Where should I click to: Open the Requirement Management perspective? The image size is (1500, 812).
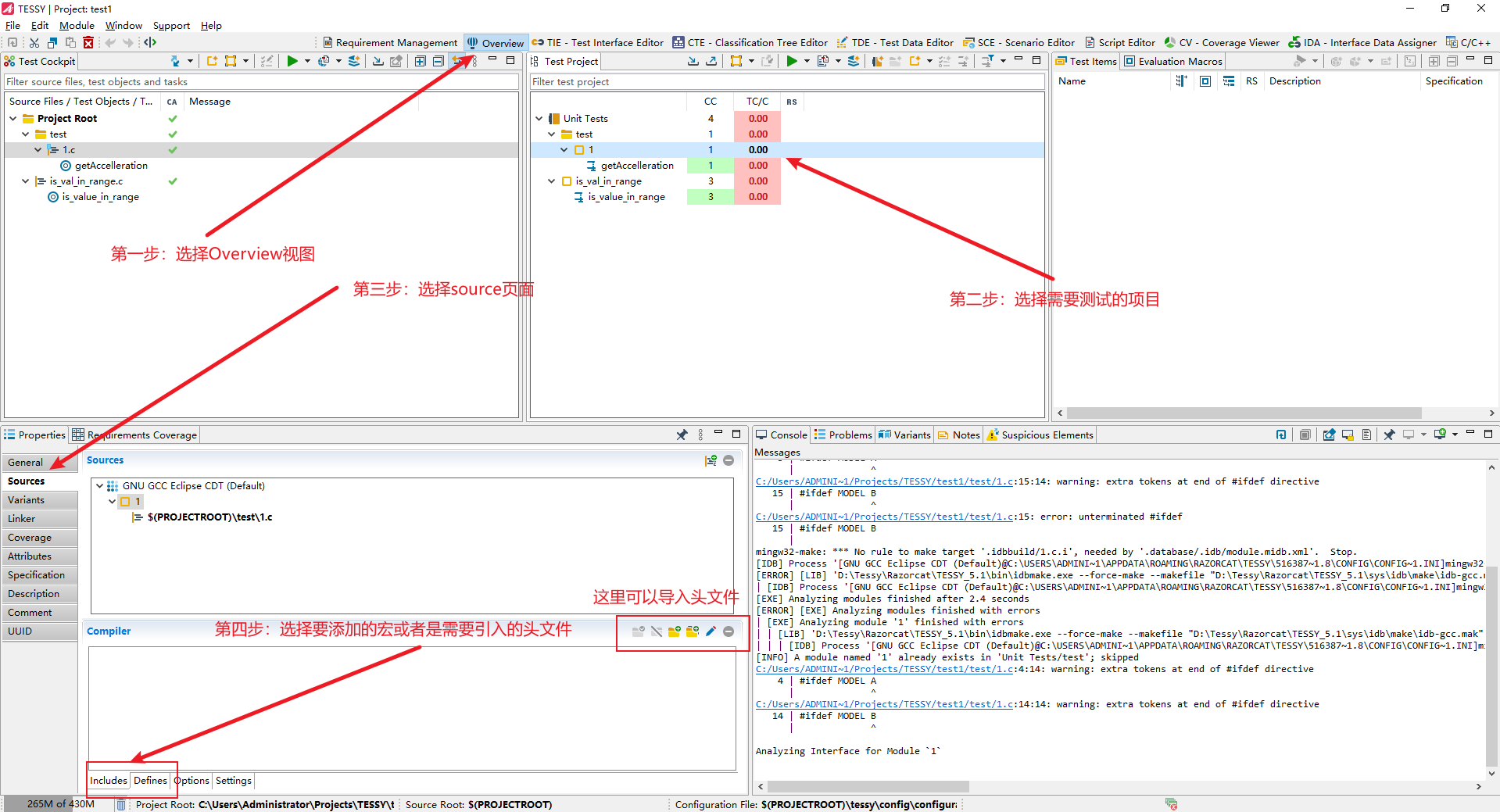tap(390, 43)
